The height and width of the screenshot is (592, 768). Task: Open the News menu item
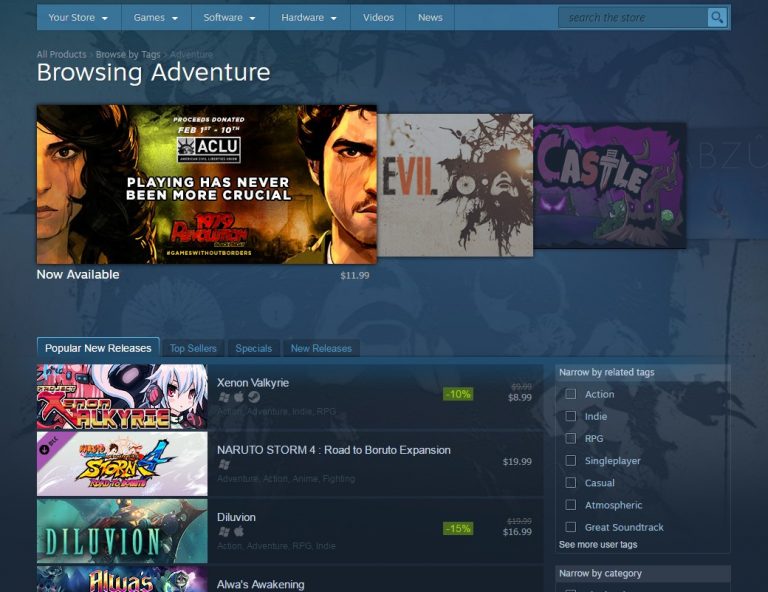(430, 18)
